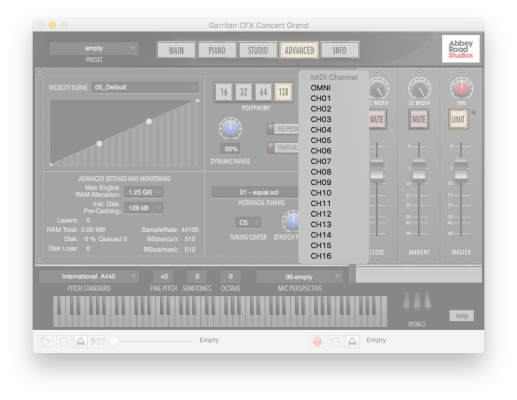This screenshot has height=400, width=517.
Task: Click the red Record button
Action: tap(317, 341)
